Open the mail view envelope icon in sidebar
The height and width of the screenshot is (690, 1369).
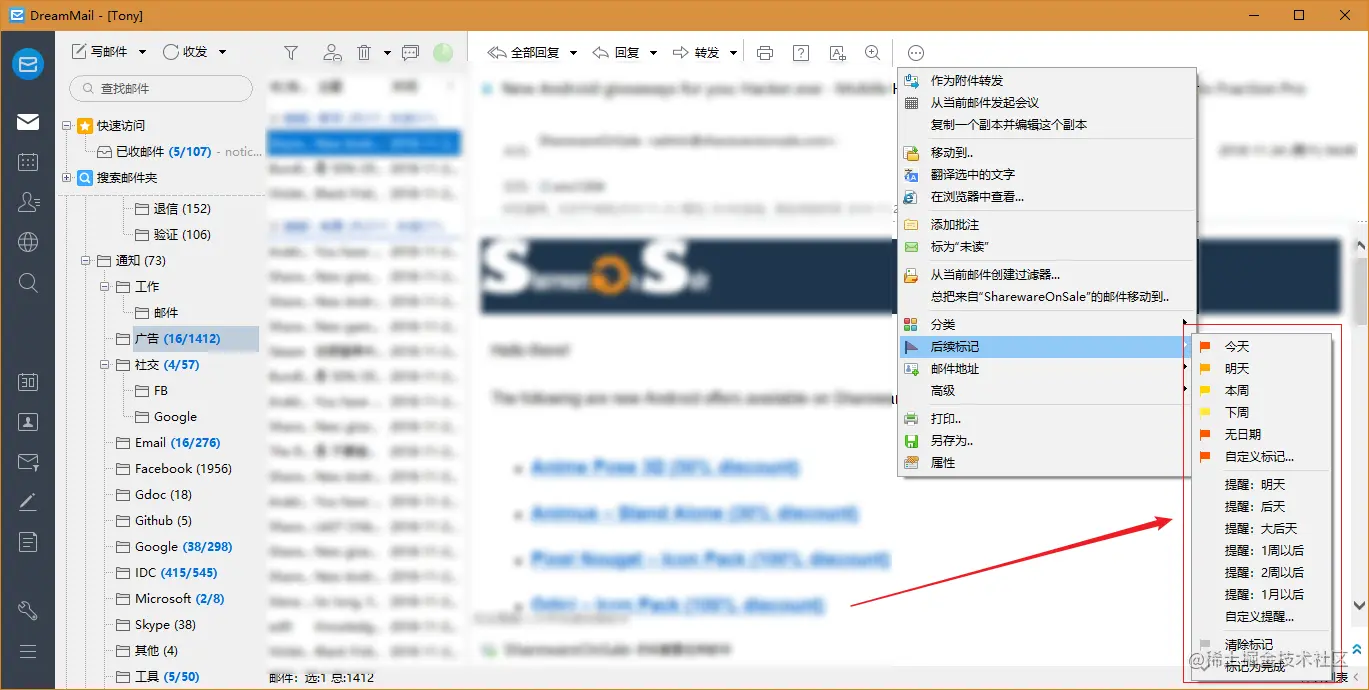coord(28,122)
